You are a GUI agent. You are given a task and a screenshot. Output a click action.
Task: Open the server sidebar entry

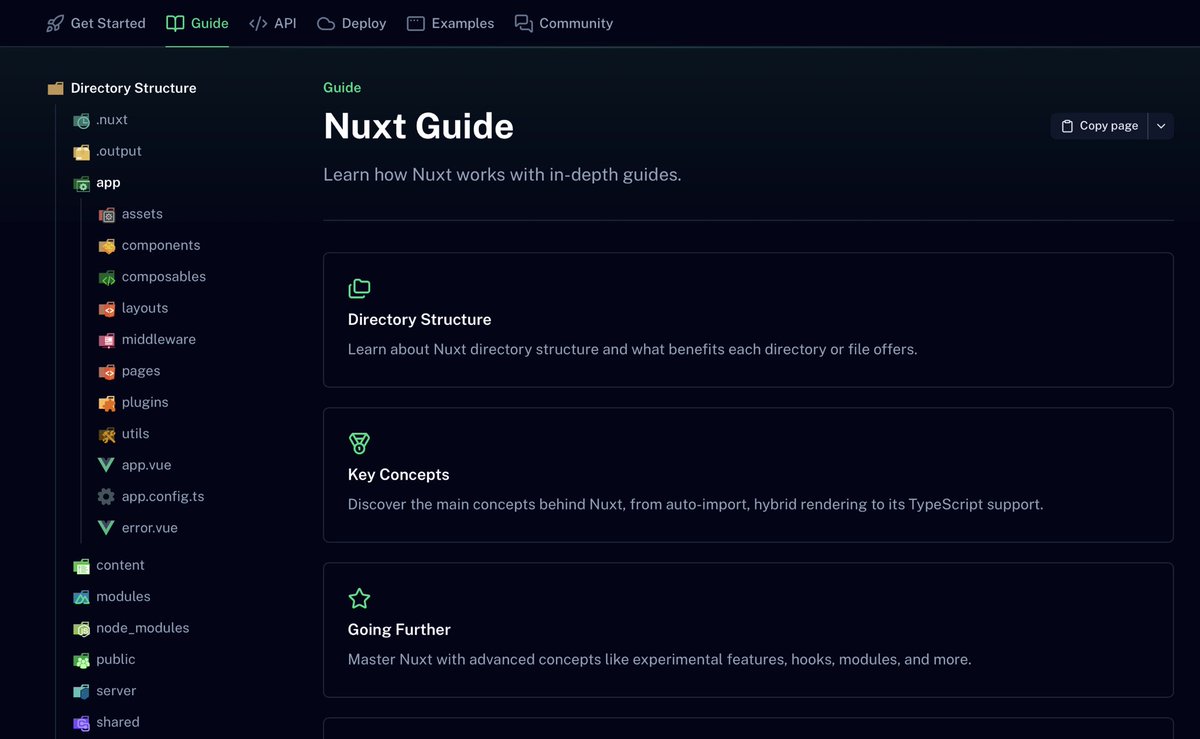116,691
